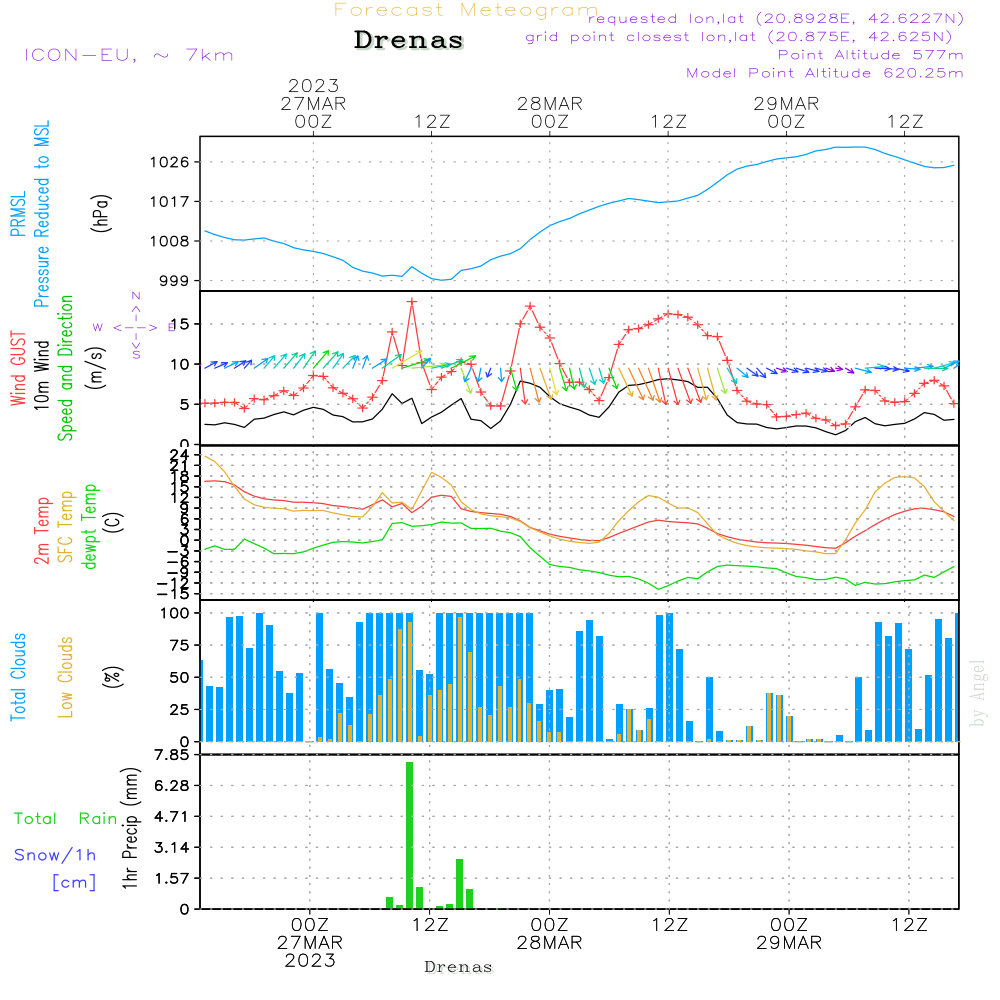
Task: Select the 'Point Altitude 577m' text
Action: click(871, 55)
